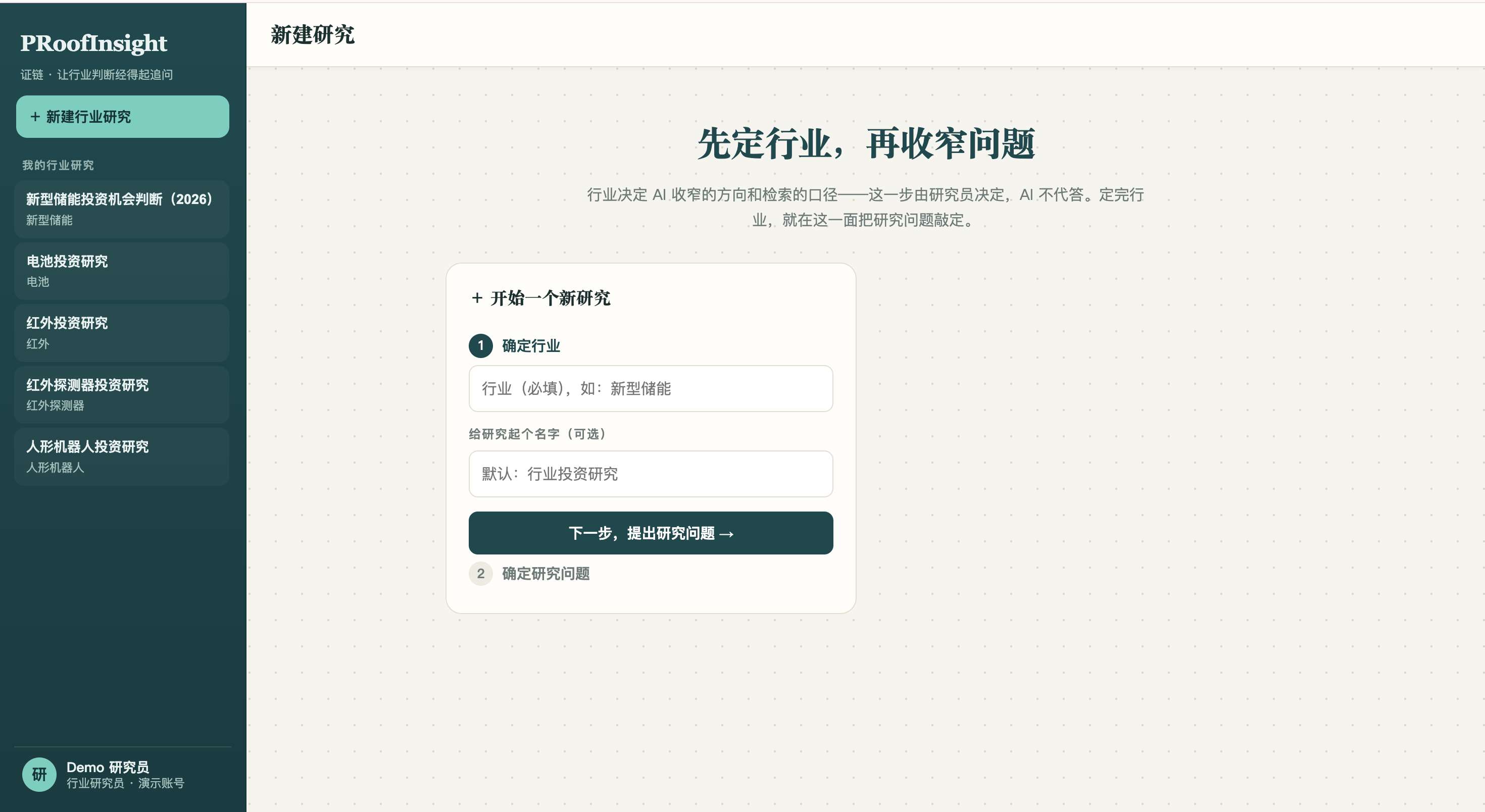Select the 红外投资研究 sidebar entry
1485x812 pixels.
pyautogui.click(x=122, y=332)
